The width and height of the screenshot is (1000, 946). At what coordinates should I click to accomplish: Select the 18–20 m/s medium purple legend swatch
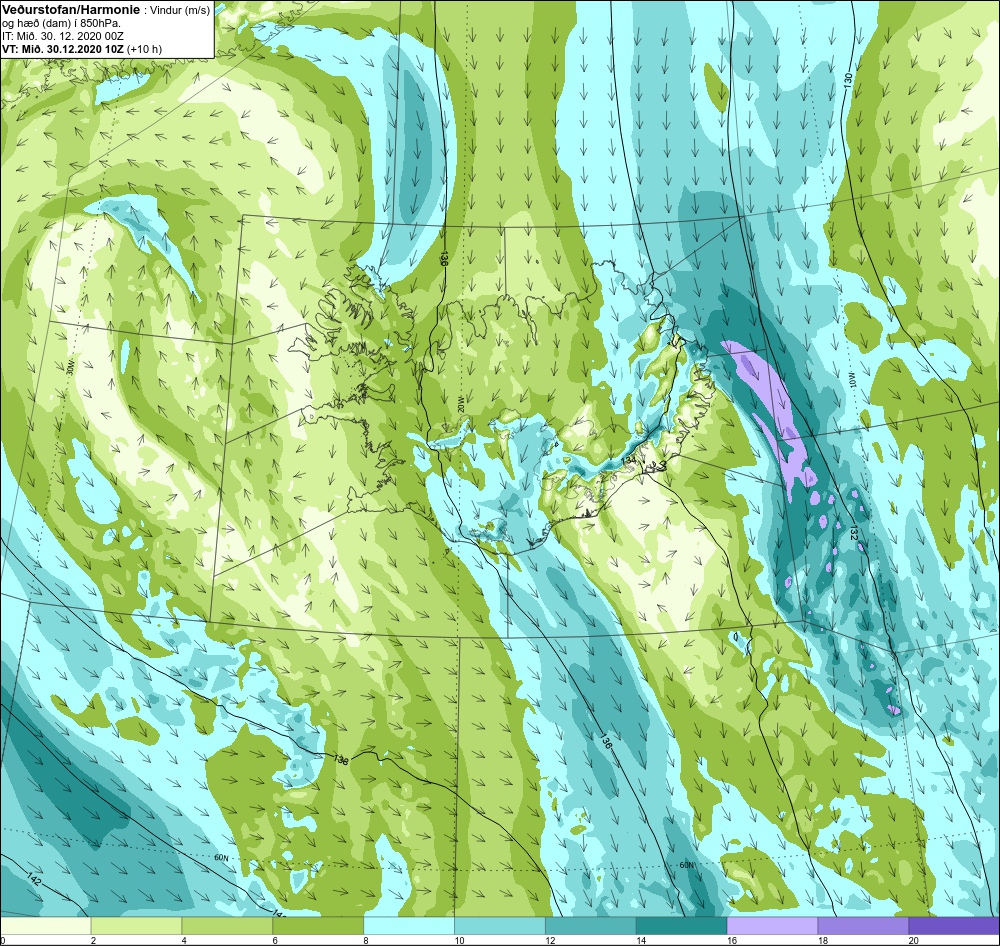point(863,925)
